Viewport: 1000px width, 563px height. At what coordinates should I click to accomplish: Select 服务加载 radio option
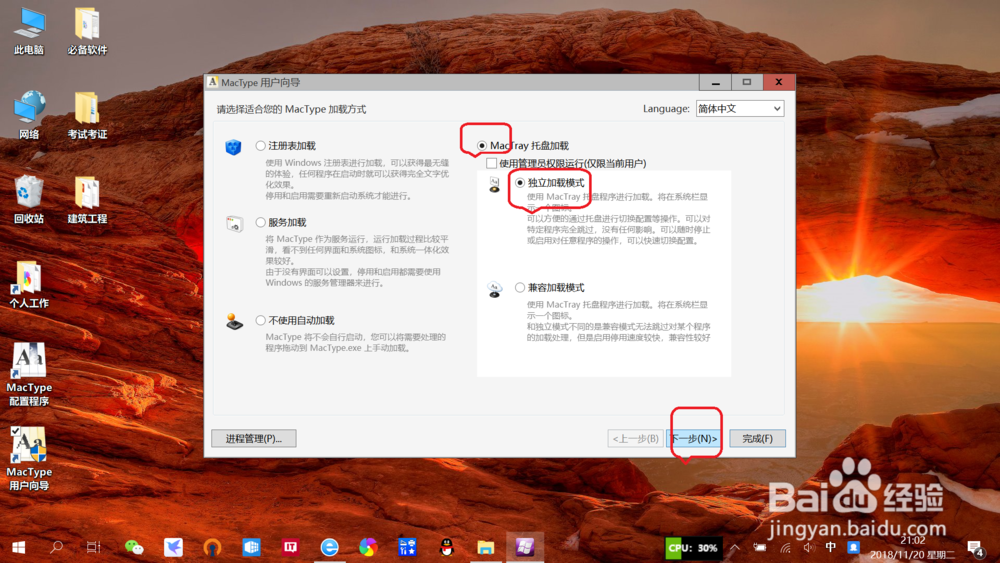pos(260,222)
